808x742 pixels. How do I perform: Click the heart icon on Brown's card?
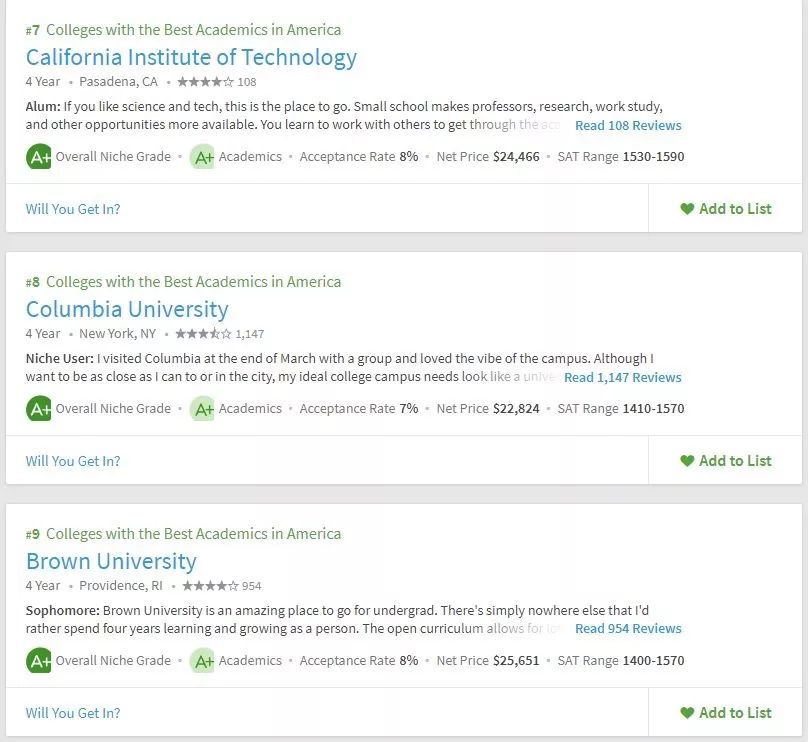tap(687, 713)
